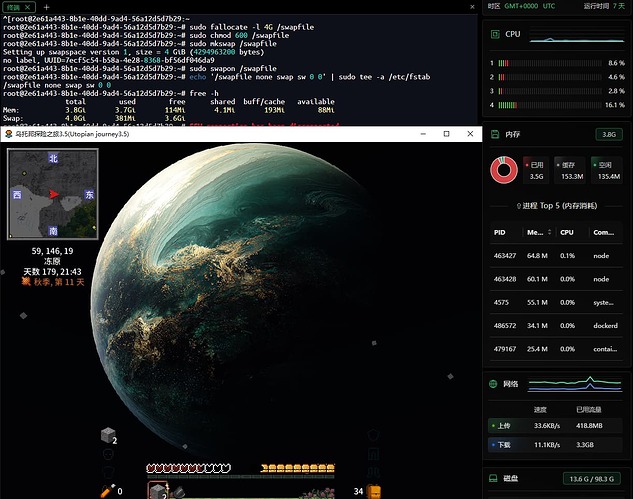The image size is (633, 499).
Task: Click the memory usage donut chart
Action: click(504, 170)
